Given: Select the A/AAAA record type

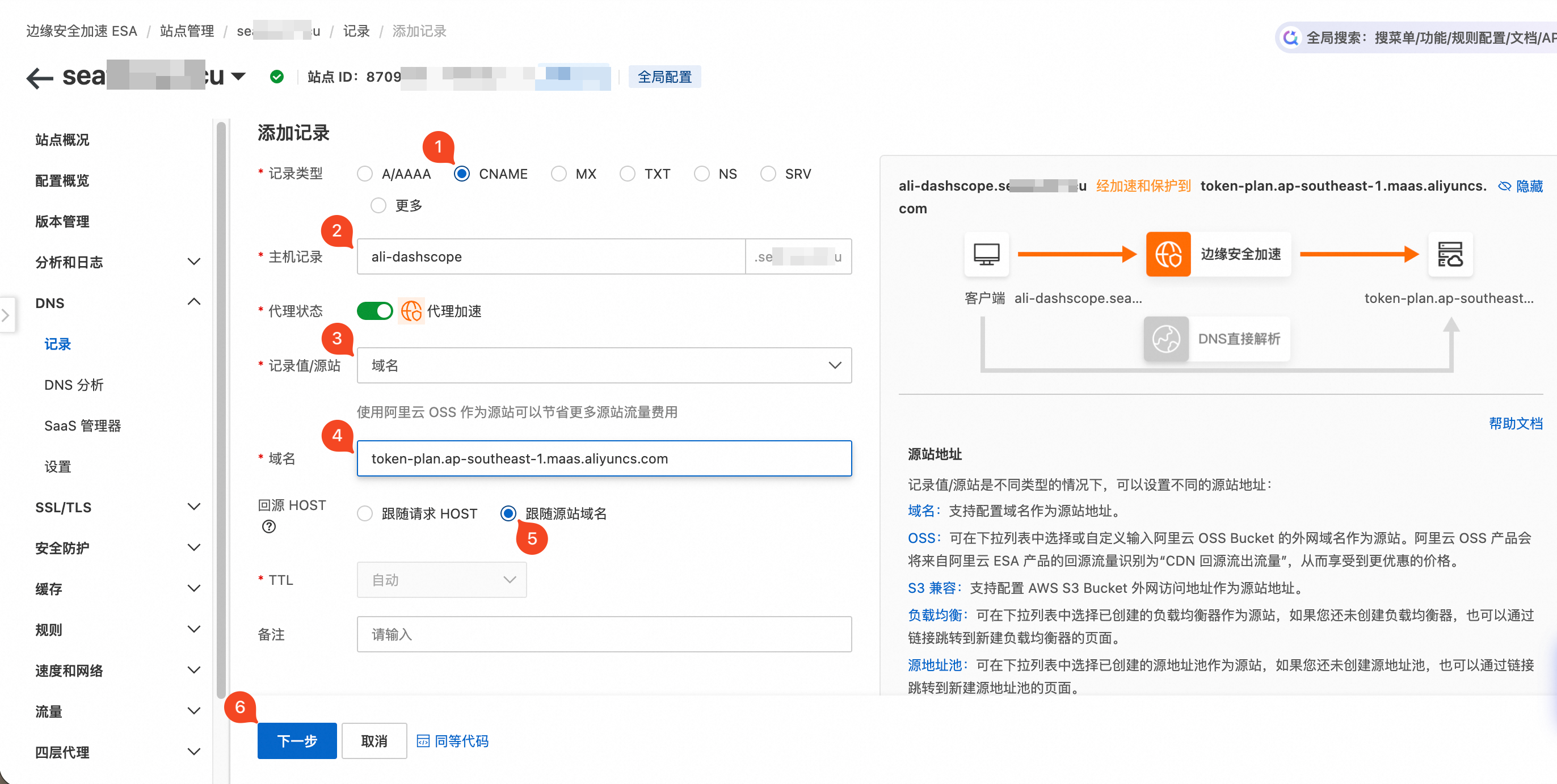Looking at the screenshot, I should pos(364,174).
